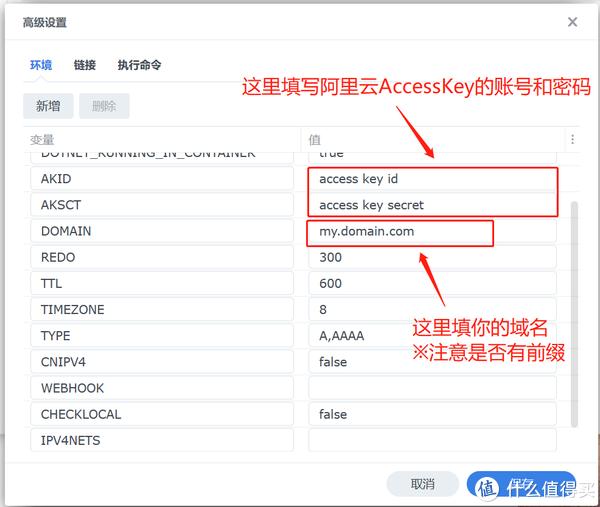Click the vertical scrollbar of the variable list
This screenshot has height=507, width=600.
[574, 315]
